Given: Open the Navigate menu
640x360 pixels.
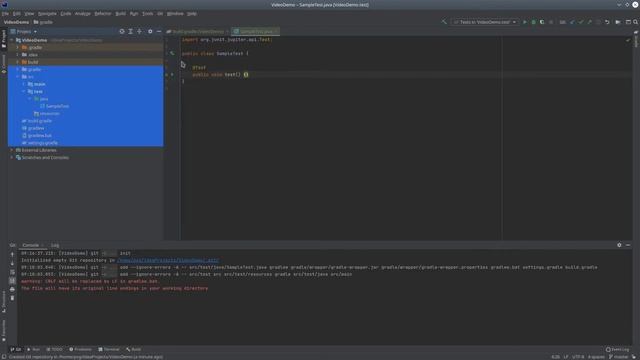Looking at the screenshot, I should click(47, 13).
